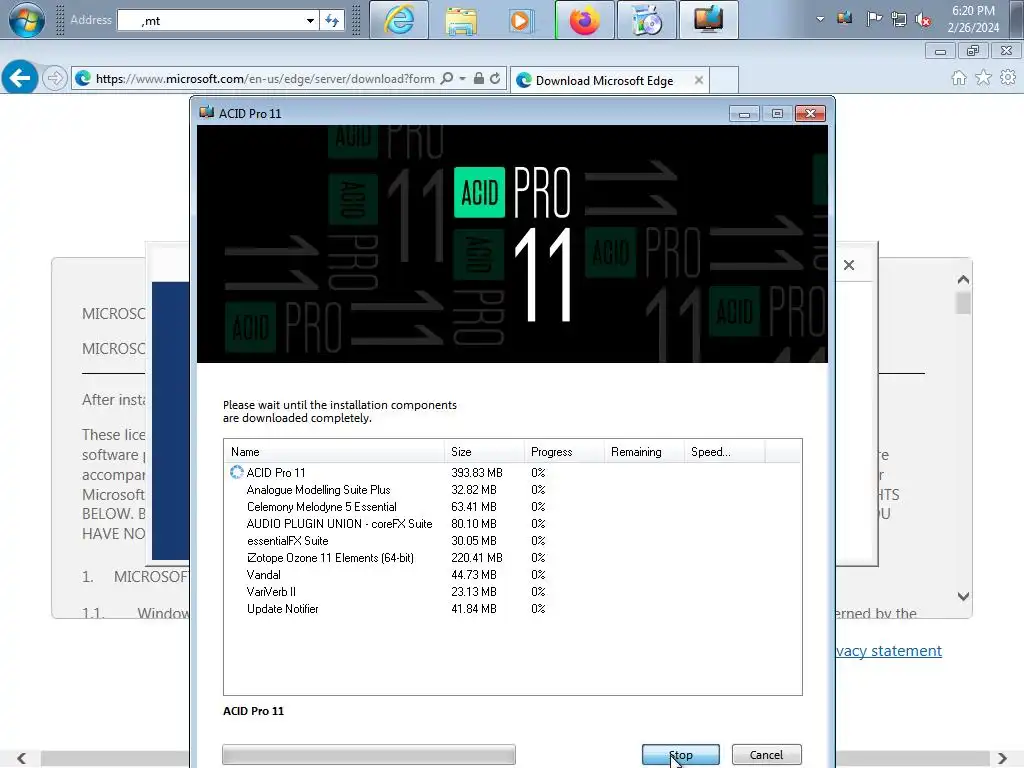Open Internet Explorer Tools gear
Screen dimensions: 1024x768
pyautogui.click(x=1008, y=78)
